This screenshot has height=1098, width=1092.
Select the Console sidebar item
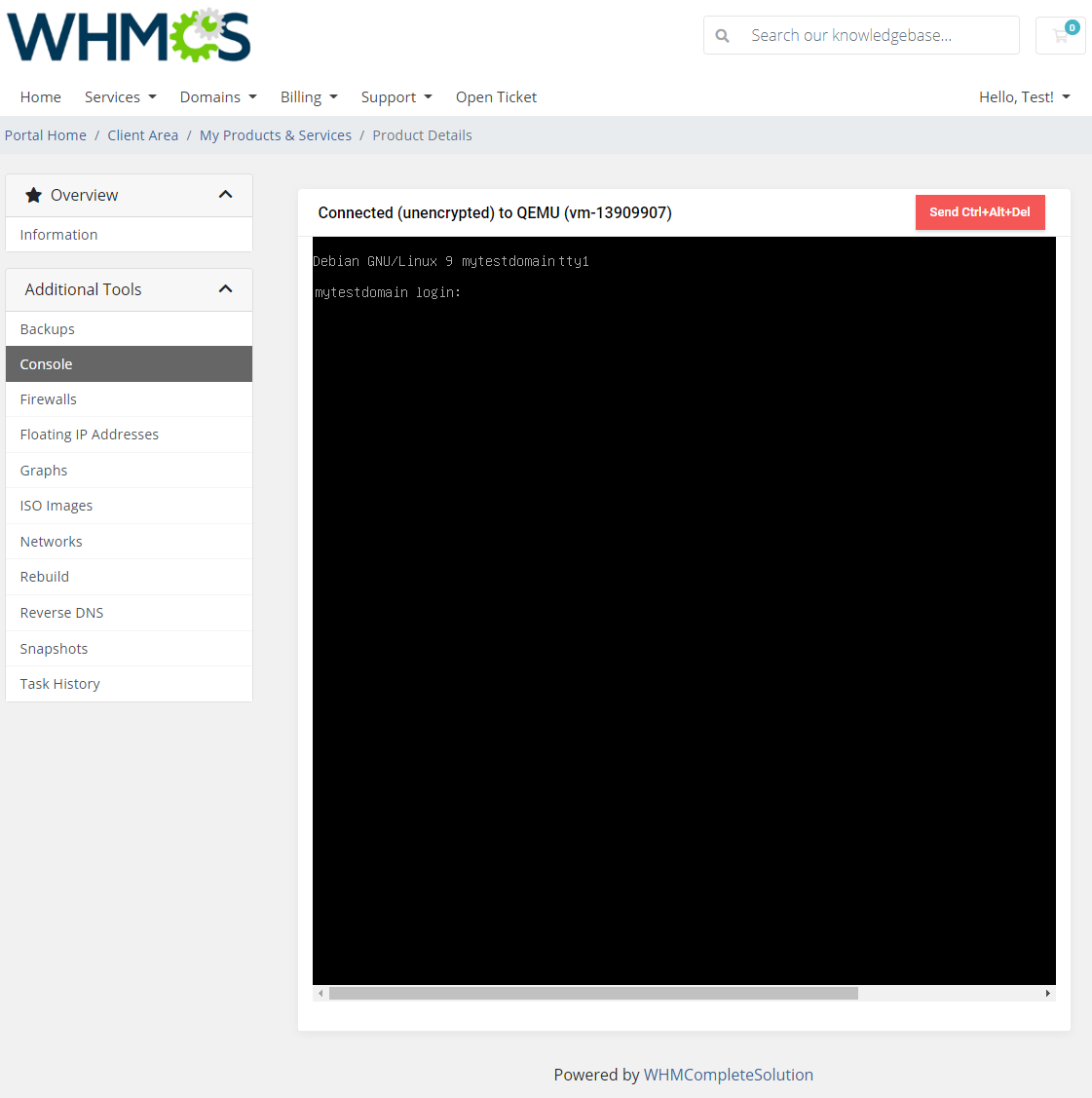point(129,364)
